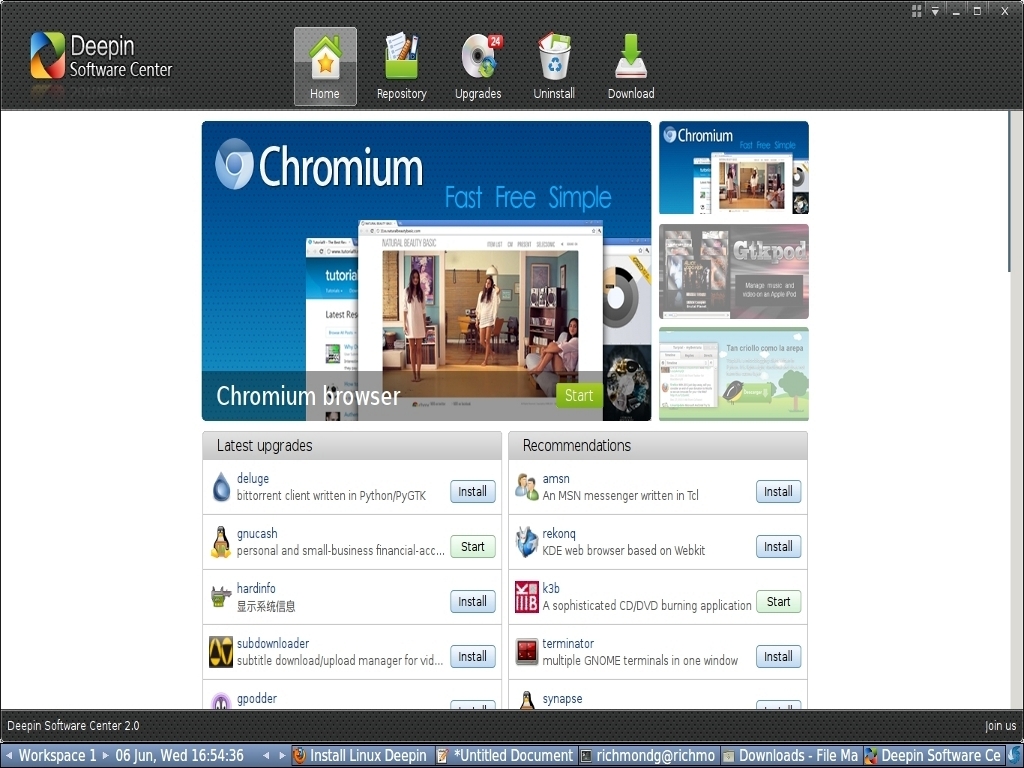The width and height of the screenshot is (1024, 768).
Task: Click the rekonq browser icon
Action: [x=526, y=542]
